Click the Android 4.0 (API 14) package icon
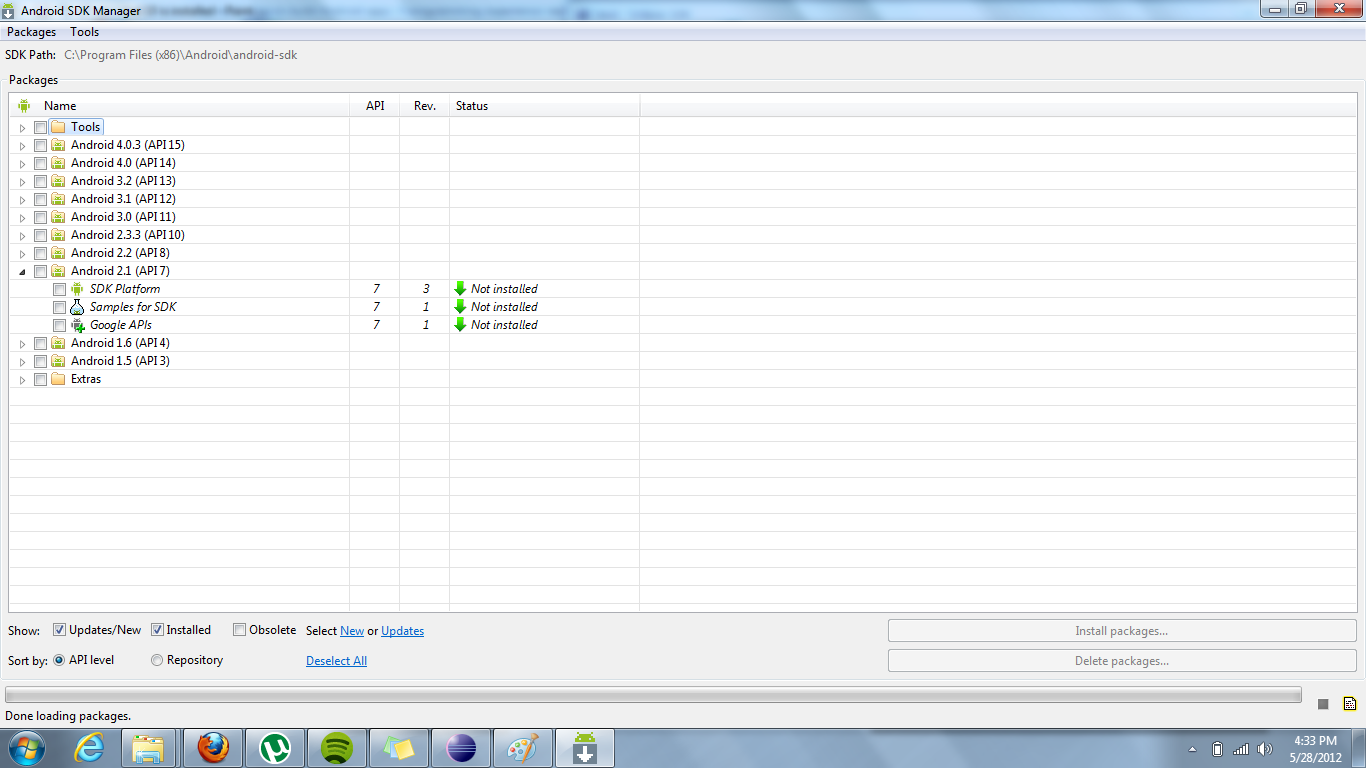Viewport: 1366px width, 768px height. pyautogui.click(x=58, y=163)
